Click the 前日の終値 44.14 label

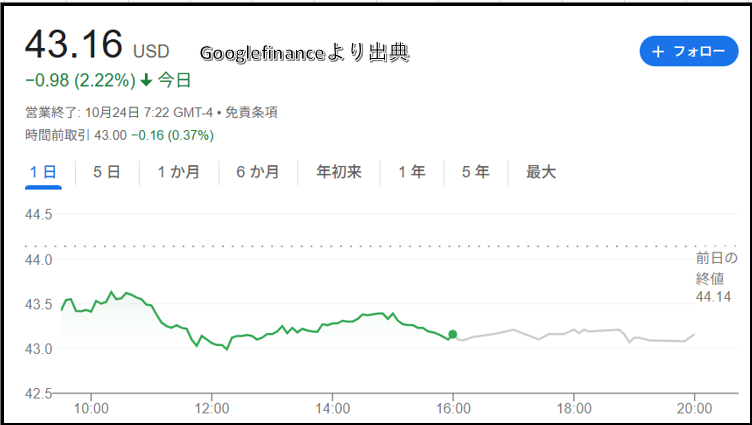click(715, 277)
